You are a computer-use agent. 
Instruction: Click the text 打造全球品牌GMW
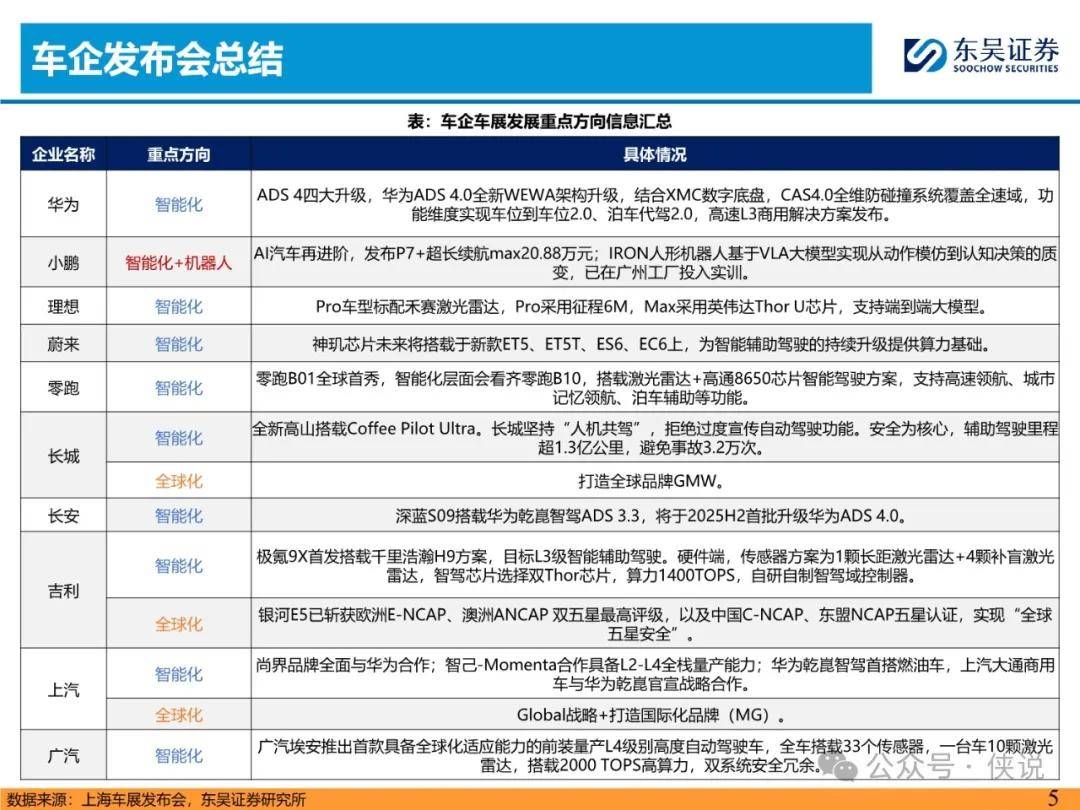point(651,481)
